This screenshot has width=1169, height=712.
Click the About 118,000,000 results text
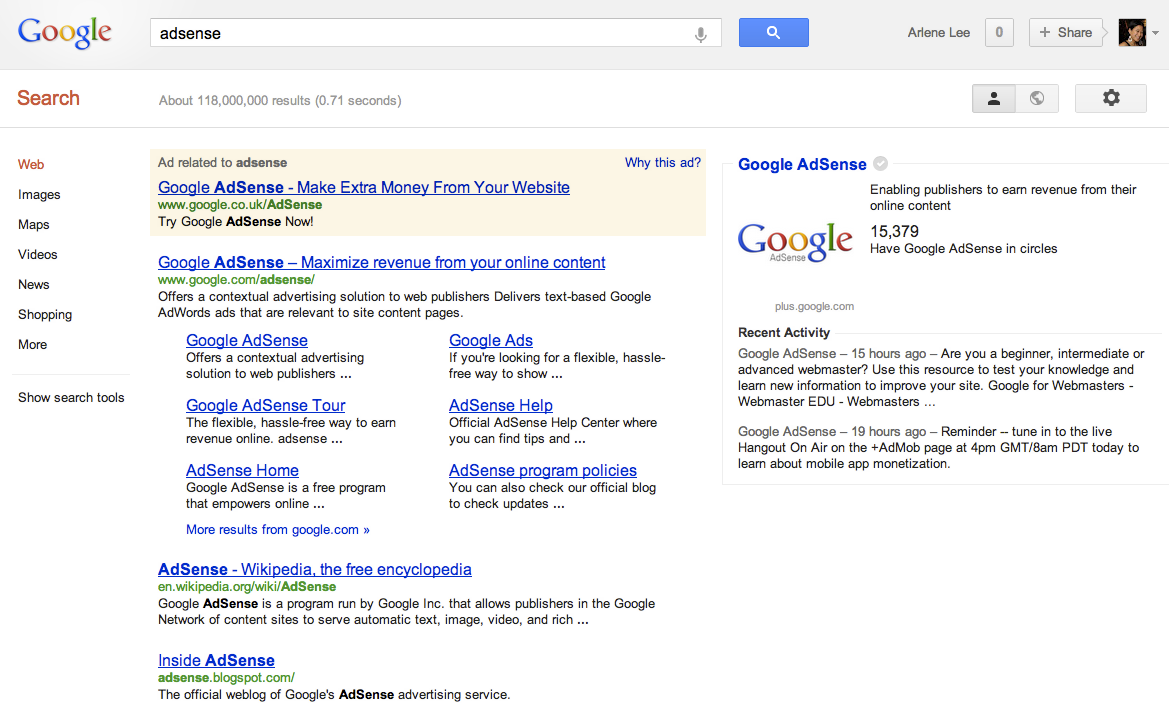pyautogui.click(x=280, y=101)
